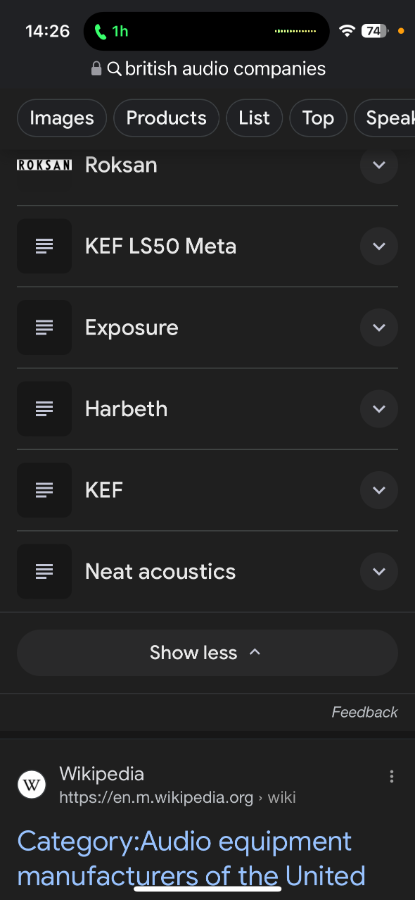The width and height of the screenshot is (415, 900).
Task: Tap the Wikipedia favicon
Action: click(x=32, y=785)
